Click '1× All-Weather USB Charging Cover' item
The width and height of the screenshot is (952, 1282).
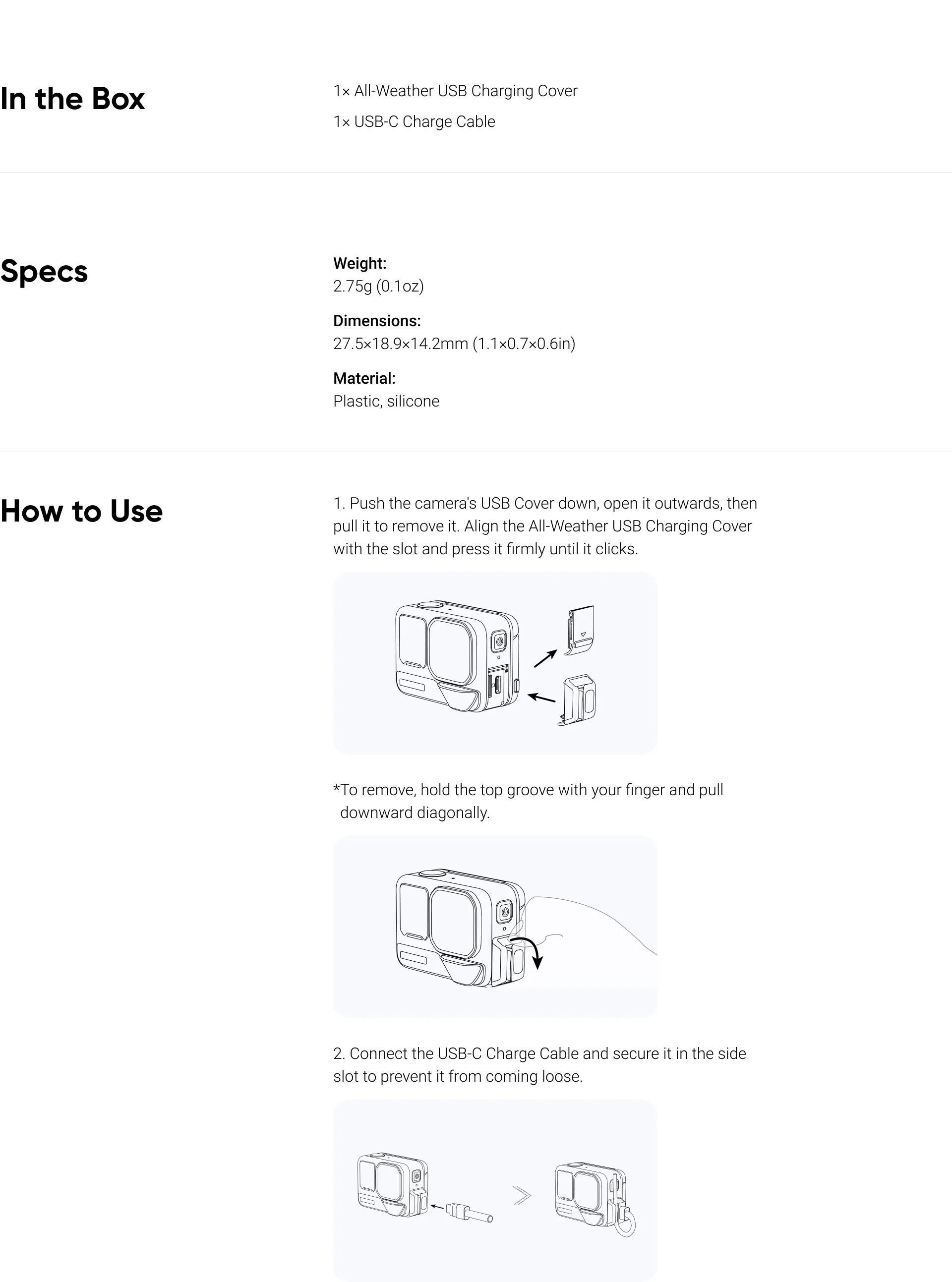[x=455, y=91]
